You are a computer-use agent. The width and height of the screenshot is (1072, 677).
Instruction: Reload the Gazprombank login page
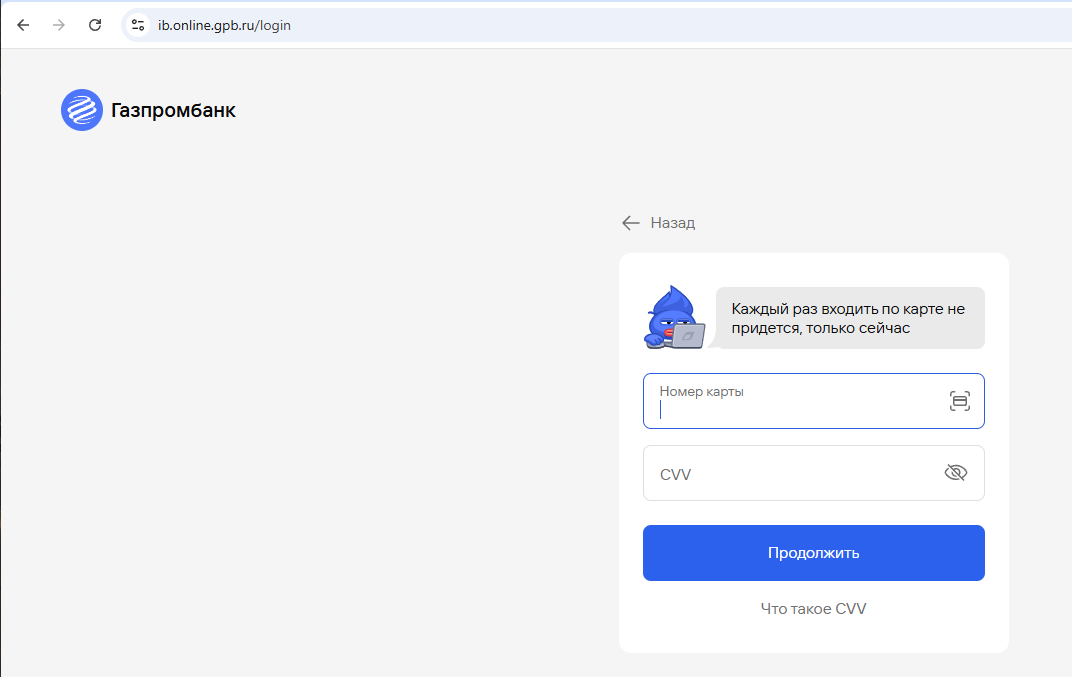tap(95, 25)
